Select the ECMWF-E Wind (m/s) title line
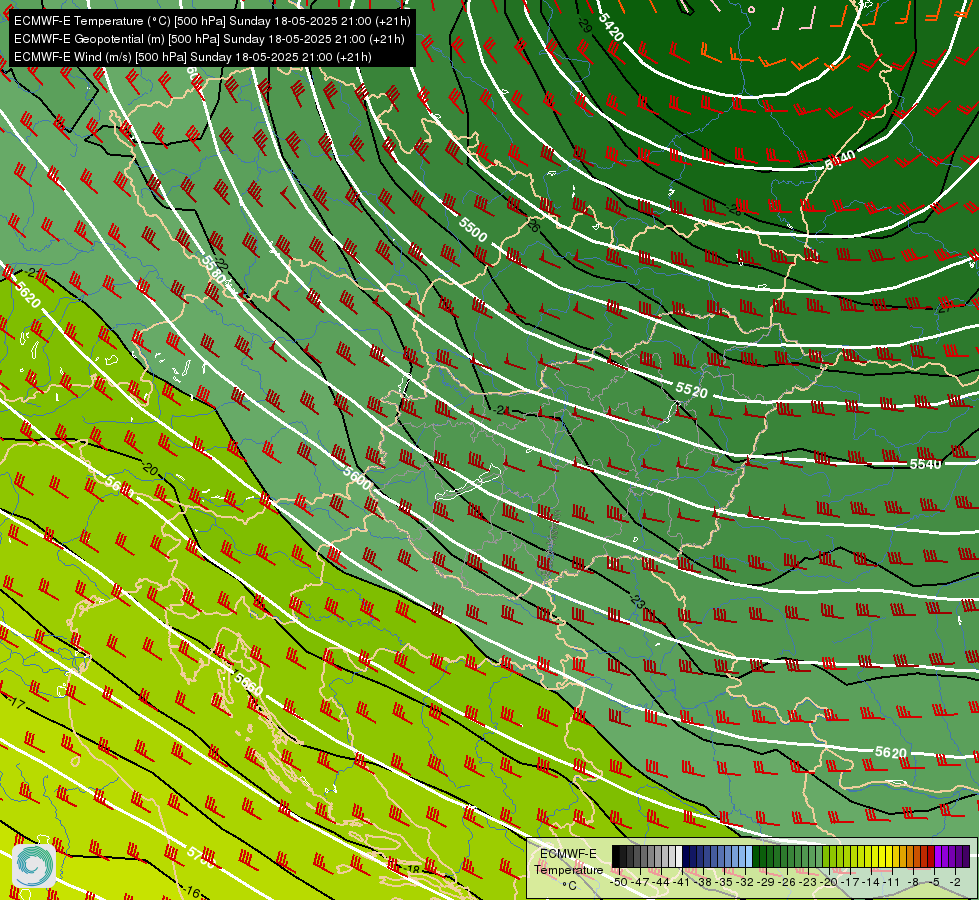Image resolution: width=979 pixels, height=900 pixels. click(x=192, y=57)
